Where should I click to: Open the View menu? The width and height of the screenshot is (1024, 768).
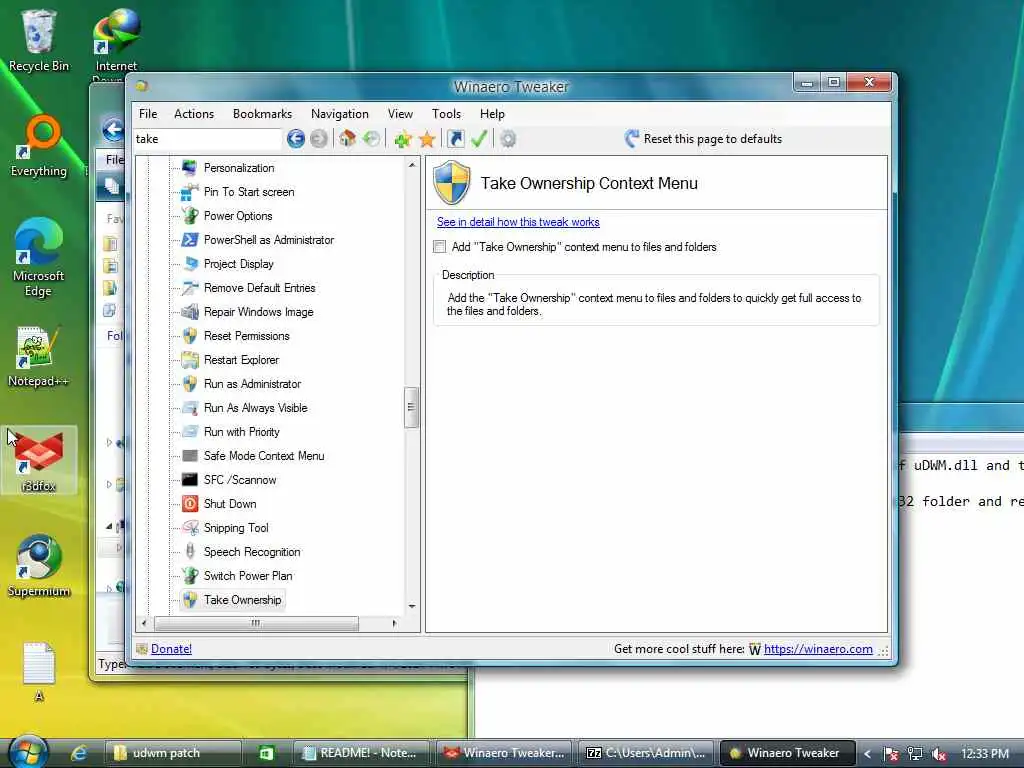click(400, 114)
